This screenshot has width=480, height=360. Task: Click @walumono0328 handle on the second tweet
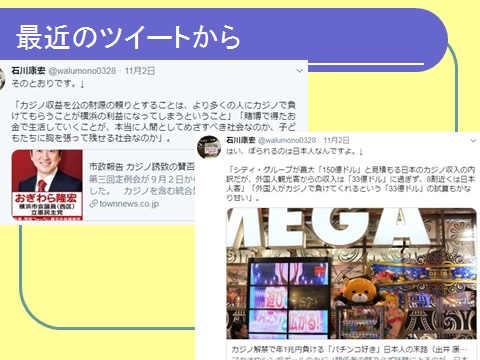(x=287, y=140)
